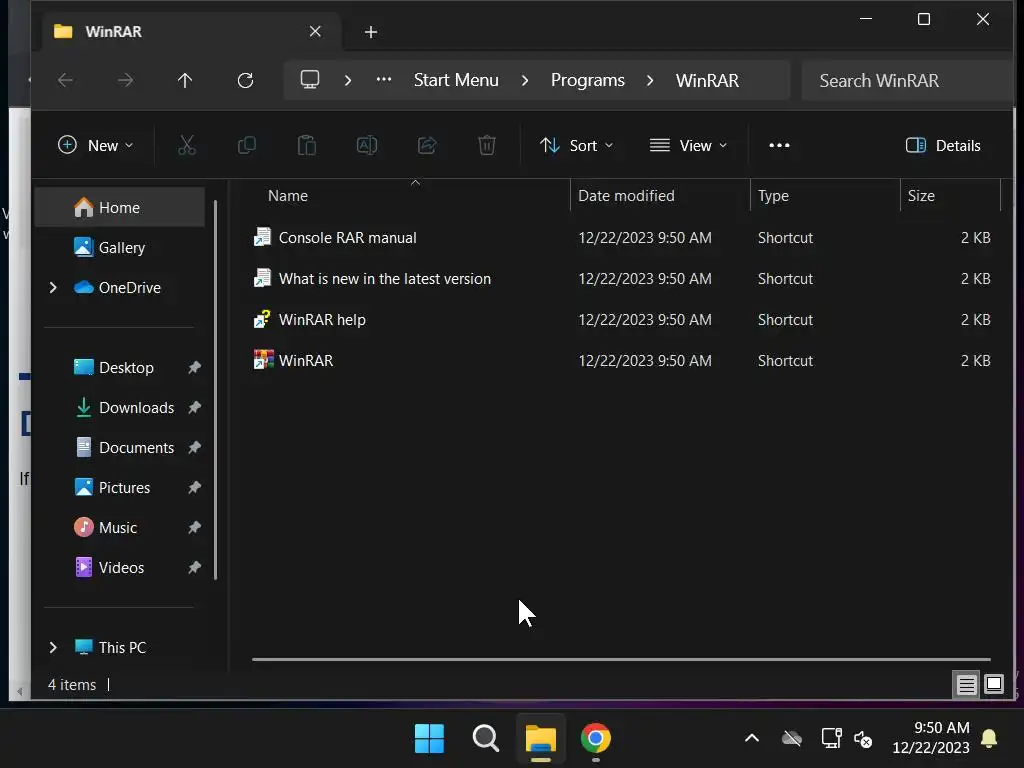Image resolution: width=1024 pixels, height=768 pixels.
Task: Click Start Menu breadcrumb
Action: 456,80
